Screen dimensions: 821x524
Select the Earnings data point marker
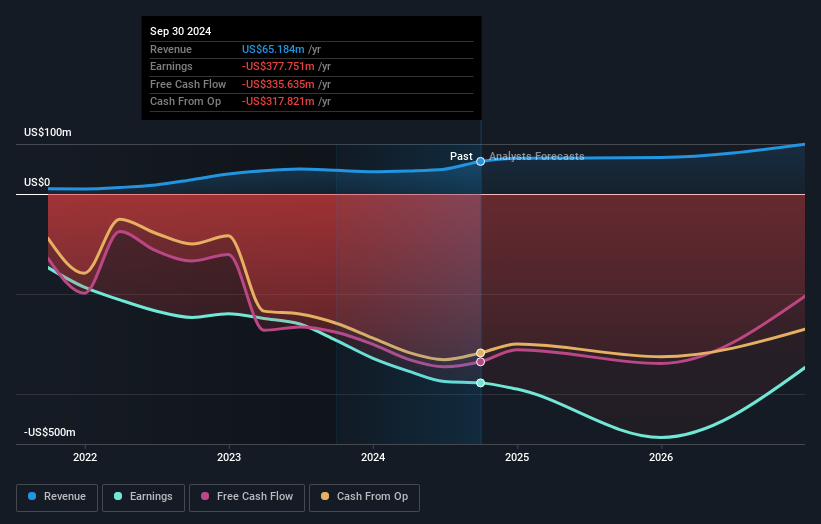pos(480,383)
